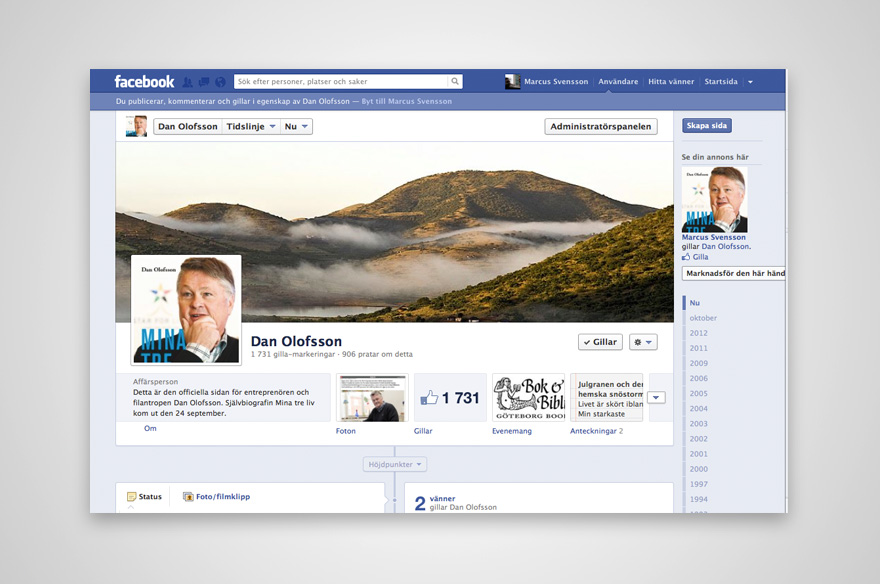Open Hitta vänner in the top bar
880x584 pixels.
pos(671,81)
